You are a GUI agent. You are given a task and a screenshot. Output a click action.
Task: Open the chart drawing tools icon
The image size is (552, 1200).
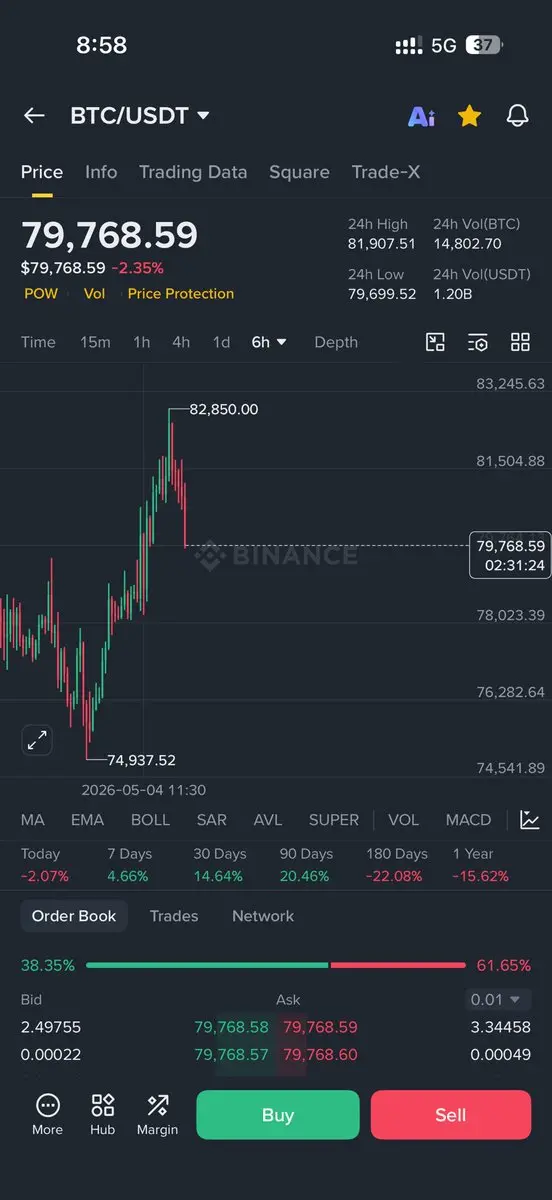pos(435,342)
